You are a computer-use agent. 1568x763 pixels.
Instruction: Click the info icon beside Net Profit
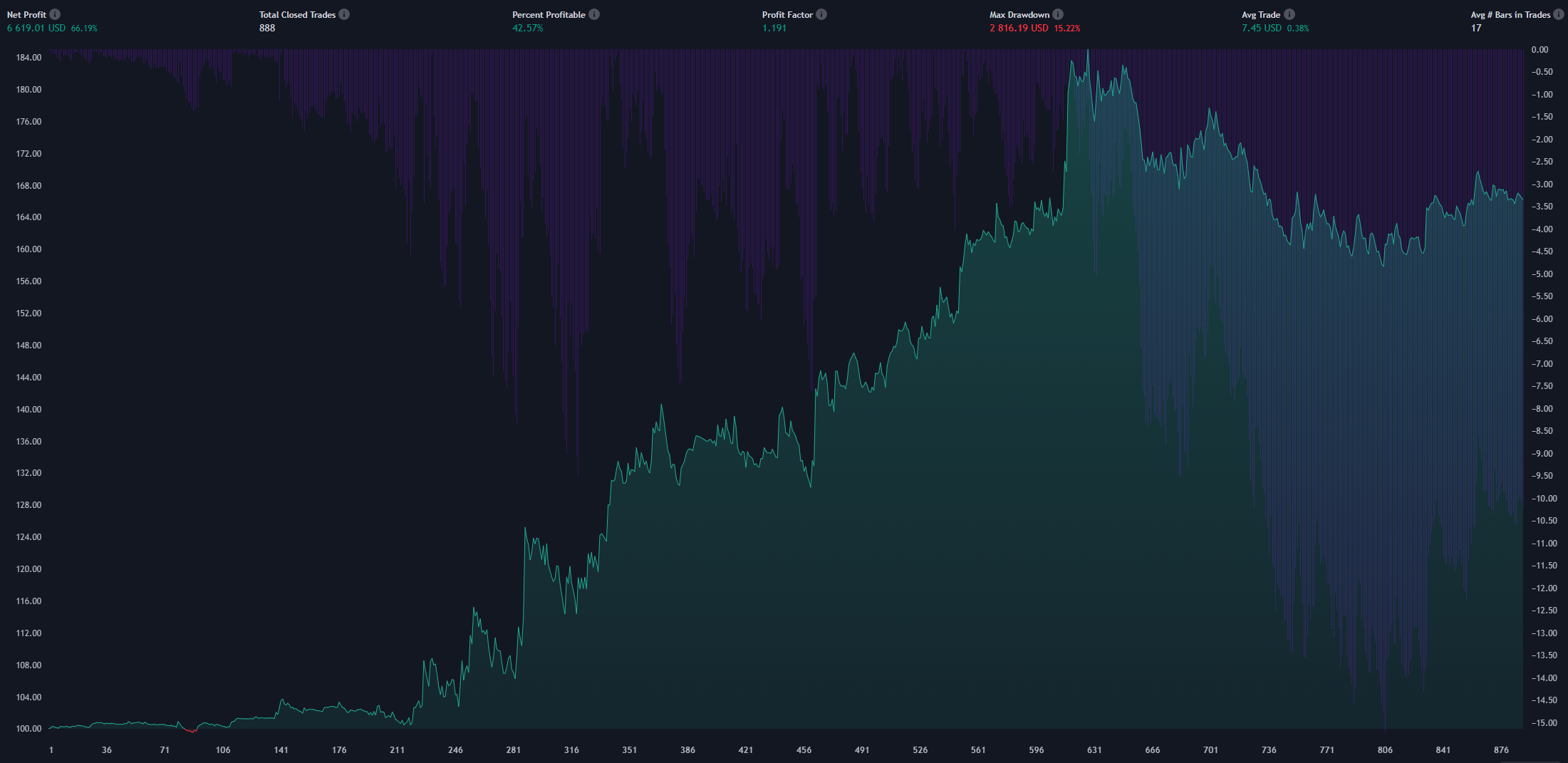click(x=55, y=14)
